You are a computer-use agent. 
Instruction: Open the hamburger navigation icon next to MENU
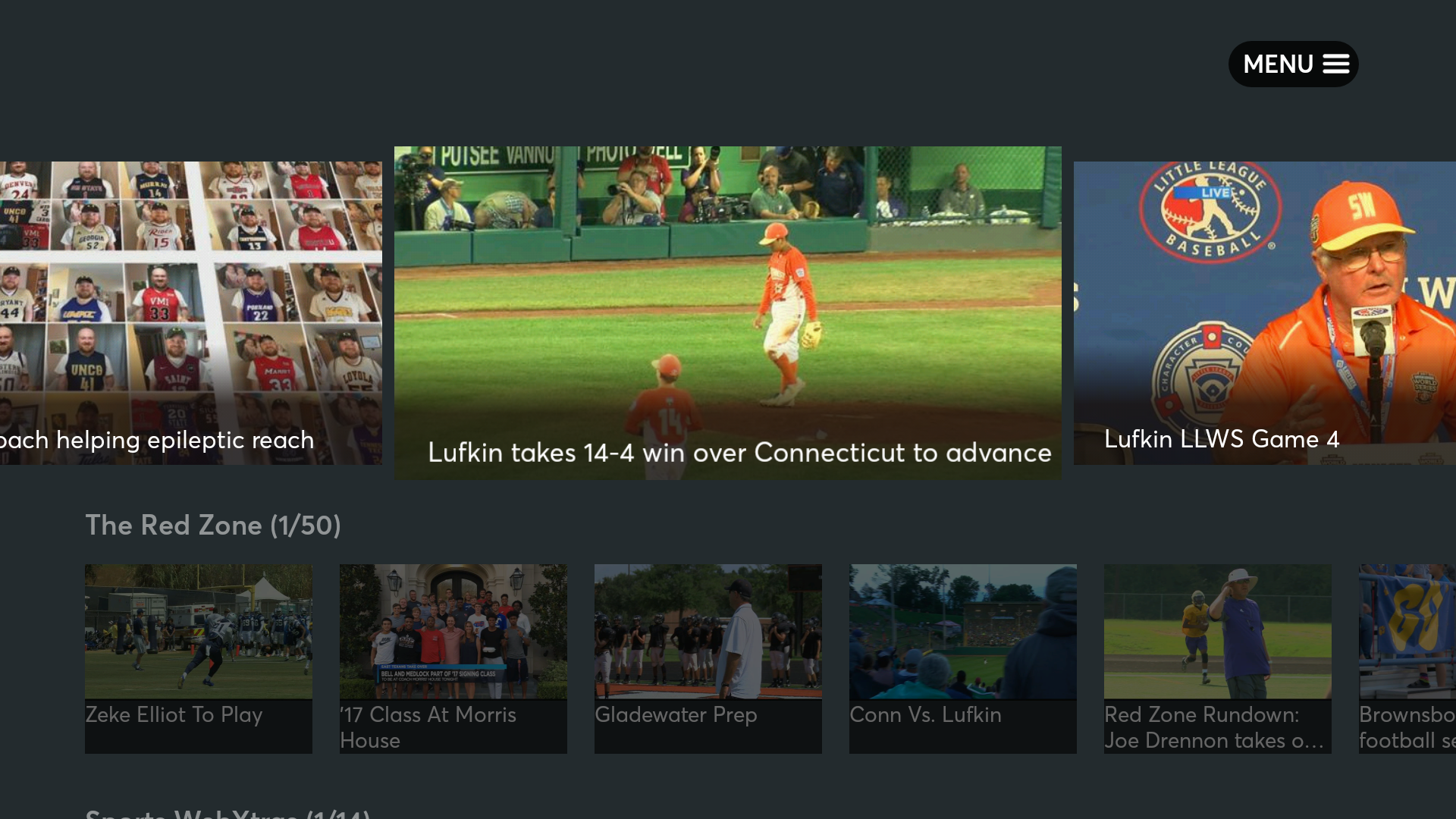[x=1335, y=64]
